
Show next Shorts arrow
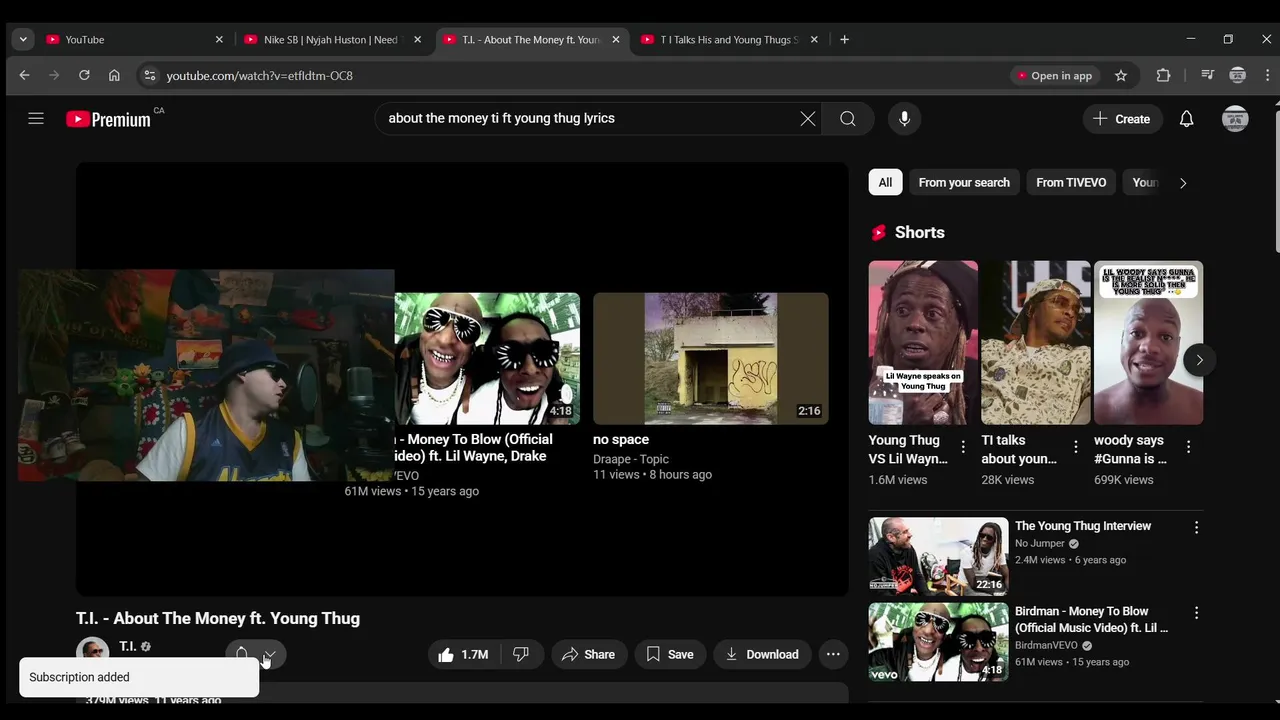1199,360
